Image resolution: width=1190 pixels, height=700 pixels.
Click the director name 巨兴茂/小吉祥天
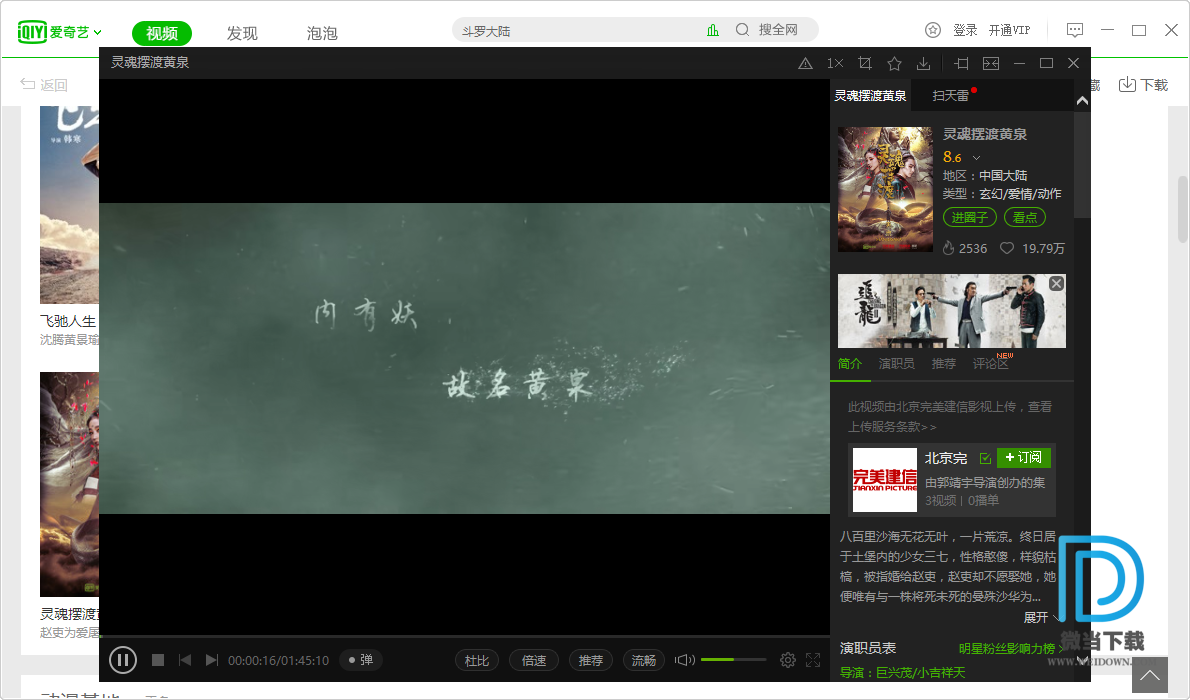click(x=921, y=673)
